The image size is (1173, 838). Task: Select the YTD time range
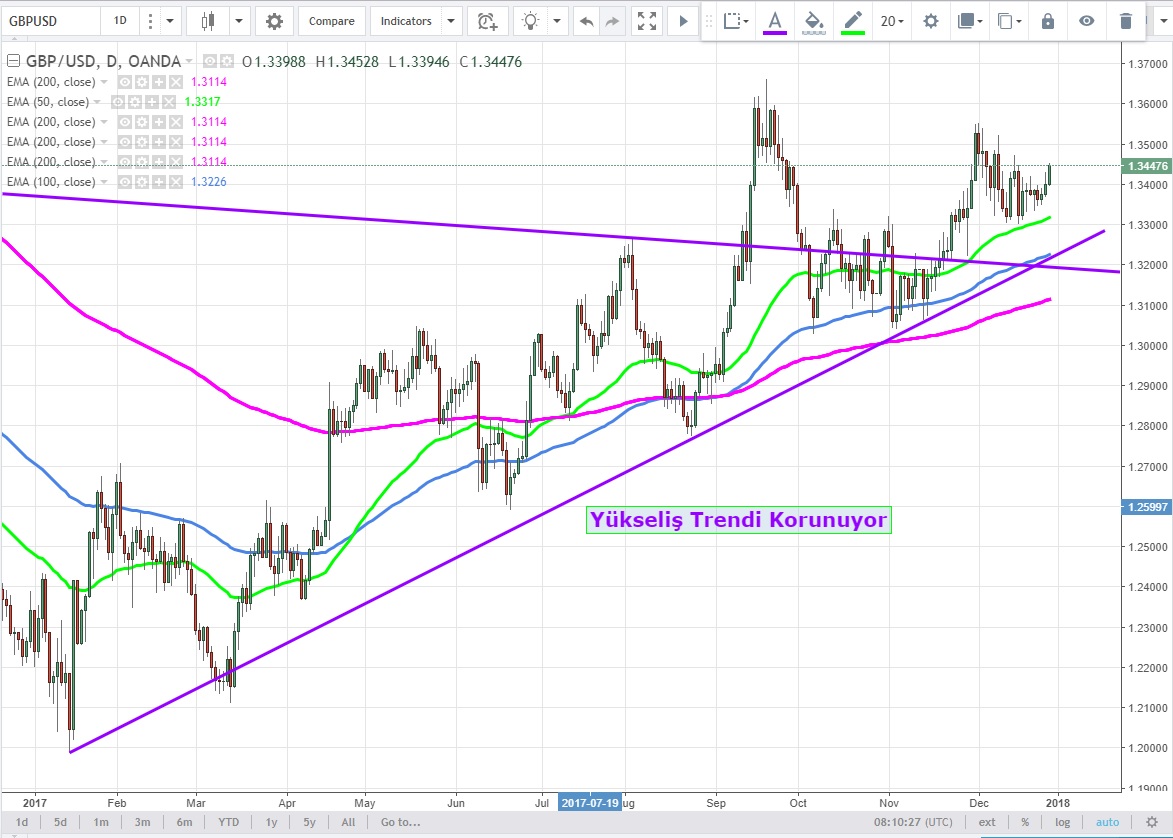229,822
